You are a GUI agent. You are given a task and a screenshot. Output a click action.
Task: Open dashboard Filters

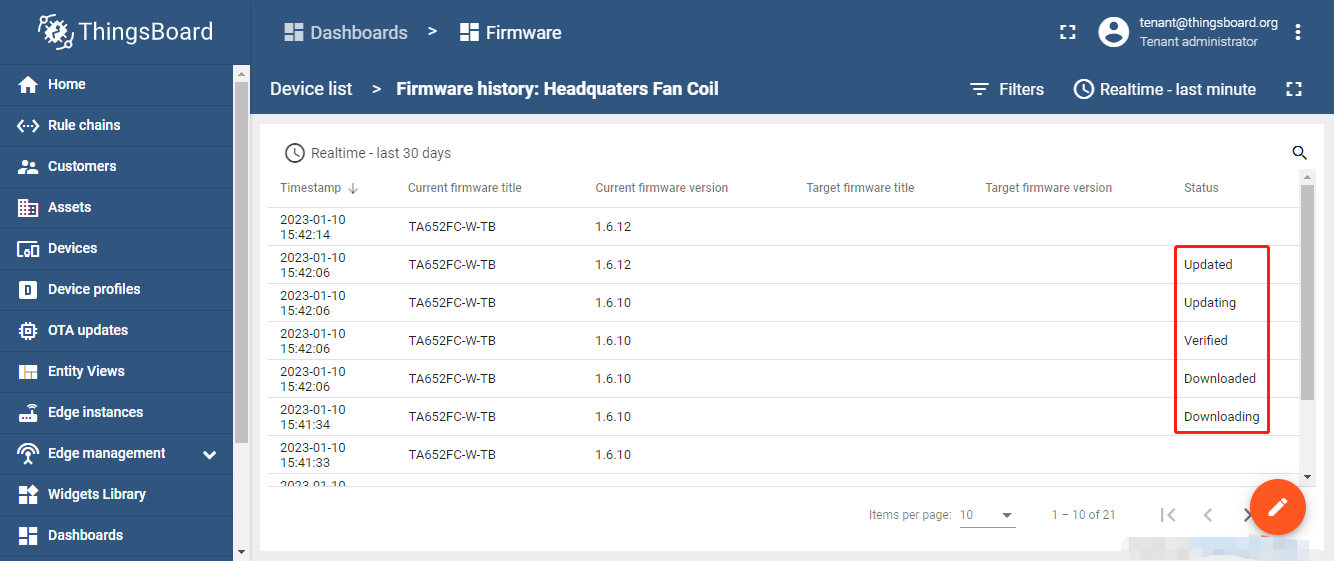(1007, 89)
